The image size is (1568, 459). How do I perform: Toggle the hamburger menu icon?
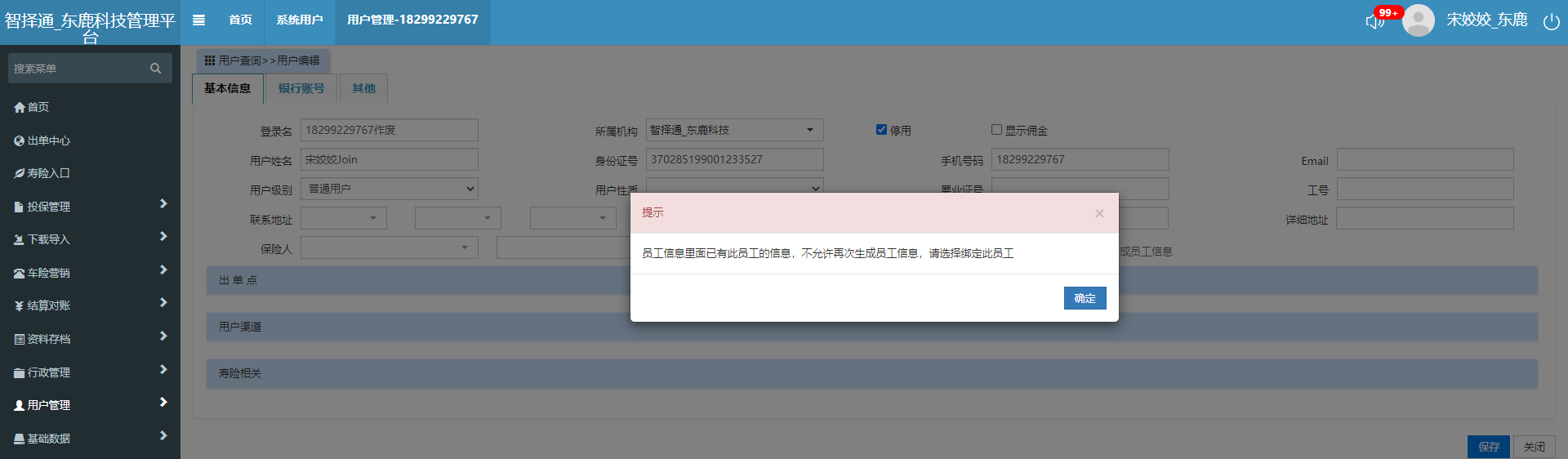click(x=198, y=20)
